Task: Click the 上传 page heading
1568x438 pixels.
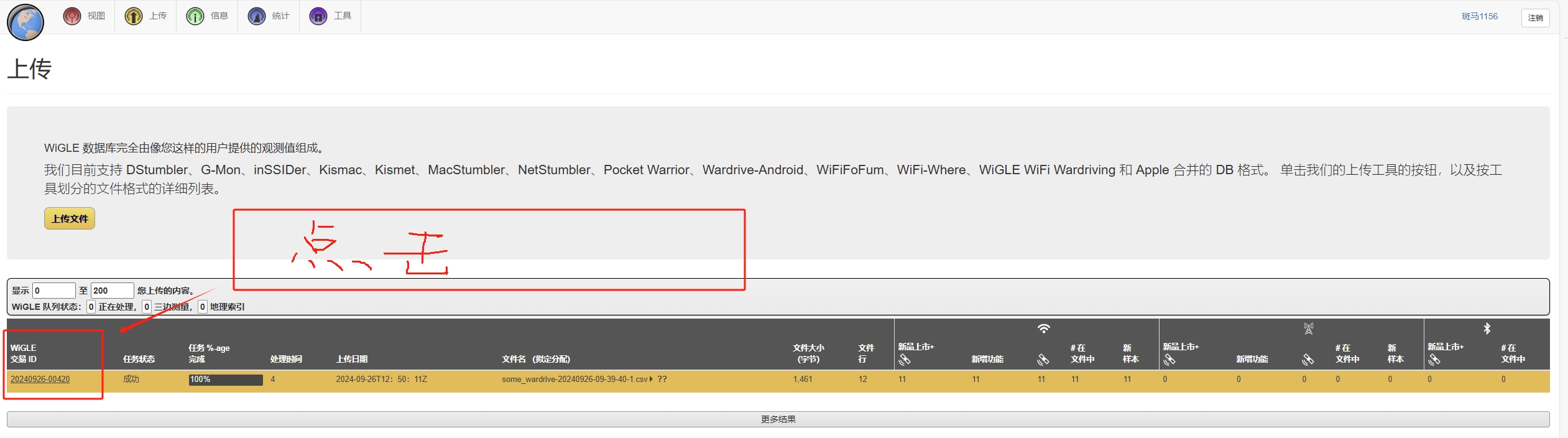Action: (29, 68)
